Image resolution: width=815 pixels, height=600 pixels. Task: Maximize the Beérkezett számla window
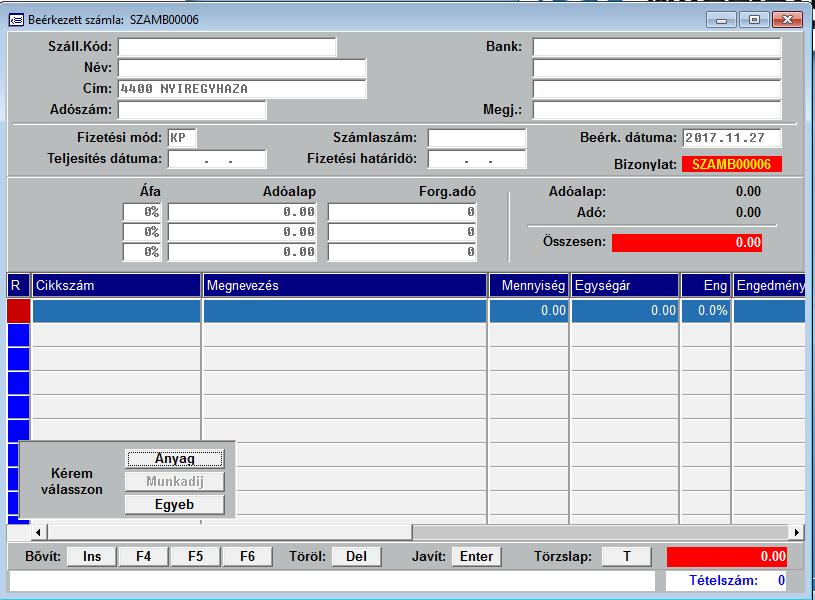[754, 20]
